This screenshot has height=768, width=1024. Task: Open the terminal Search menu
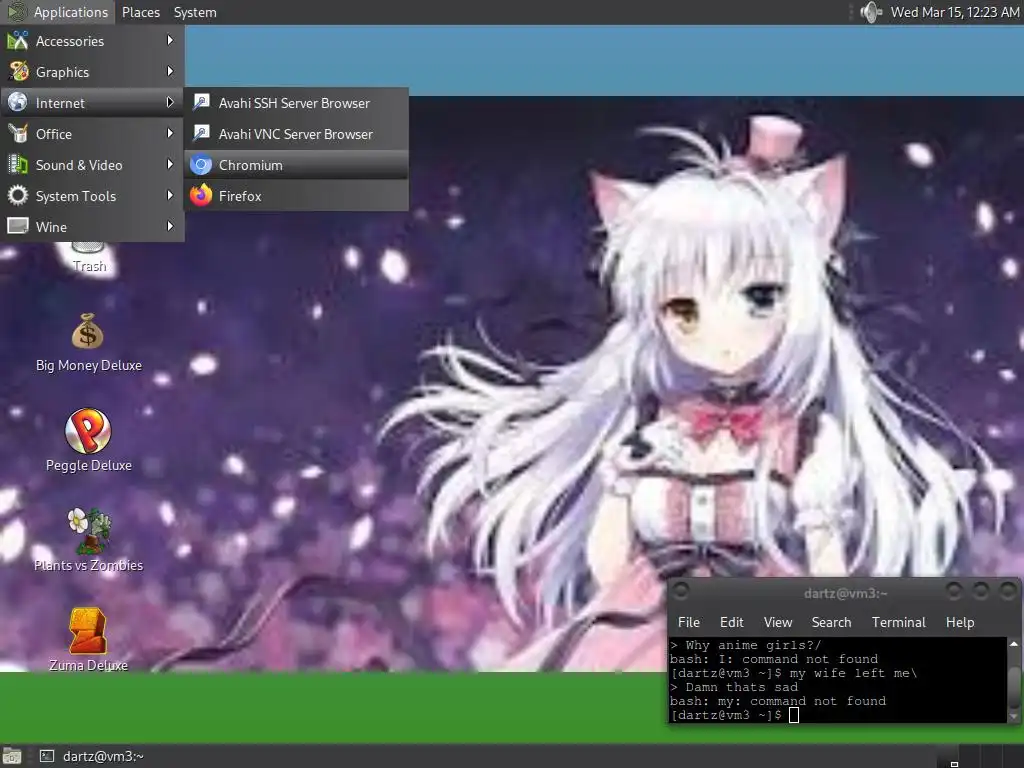click(831, 622)
